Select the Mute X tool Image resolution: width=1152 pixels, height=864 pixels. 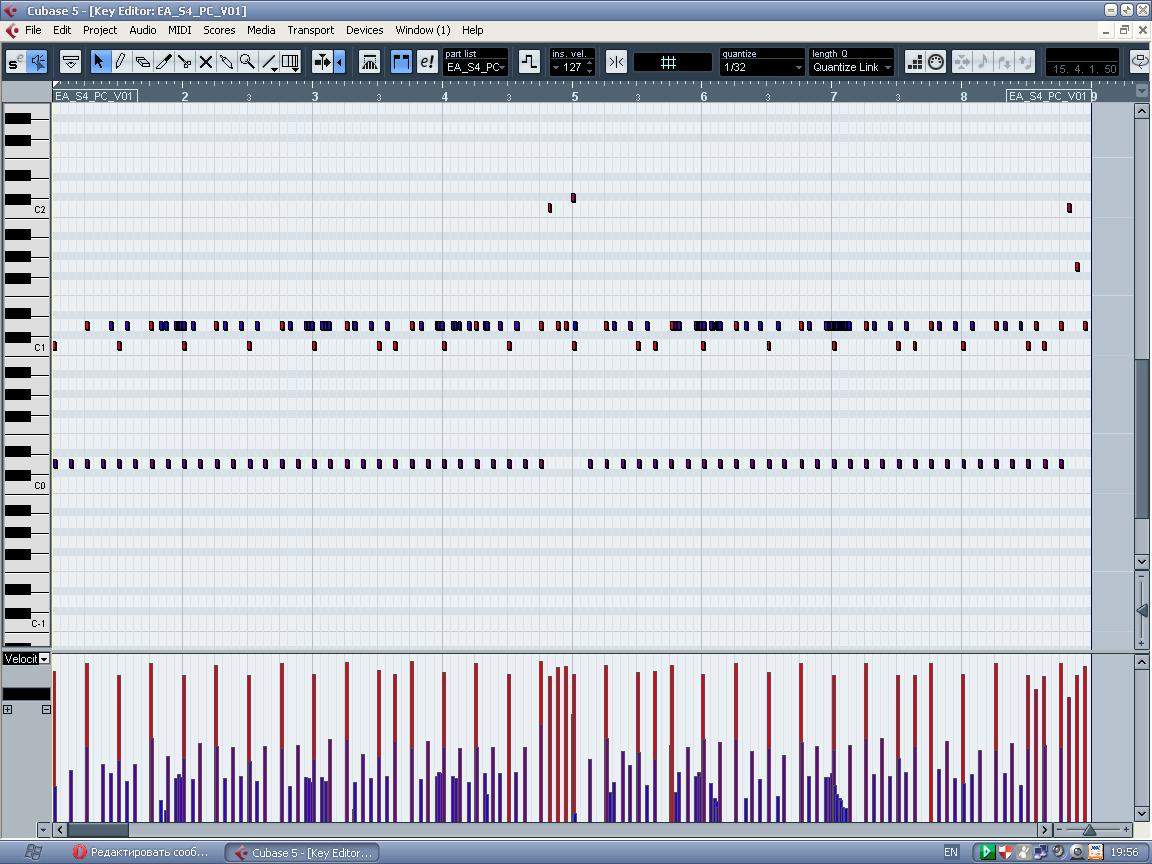tap(206, 62)
